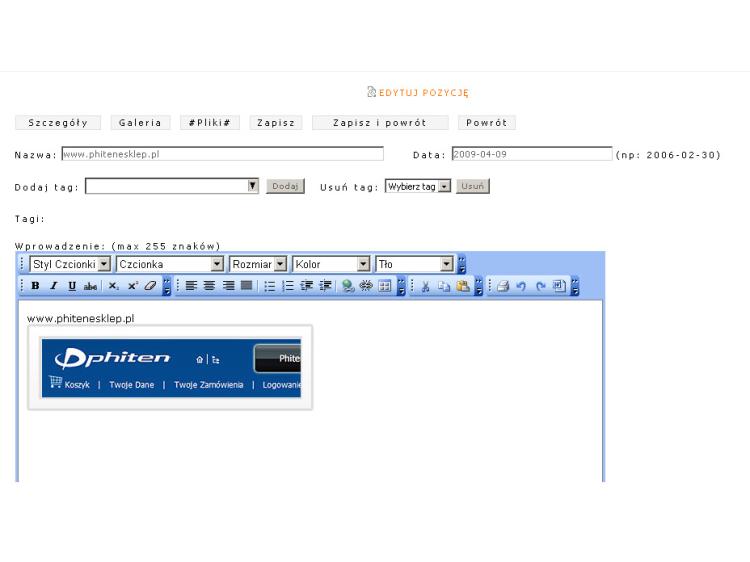Insert numbered list
The height and width of the screenshot is (562, 750).
pos(288,286)
